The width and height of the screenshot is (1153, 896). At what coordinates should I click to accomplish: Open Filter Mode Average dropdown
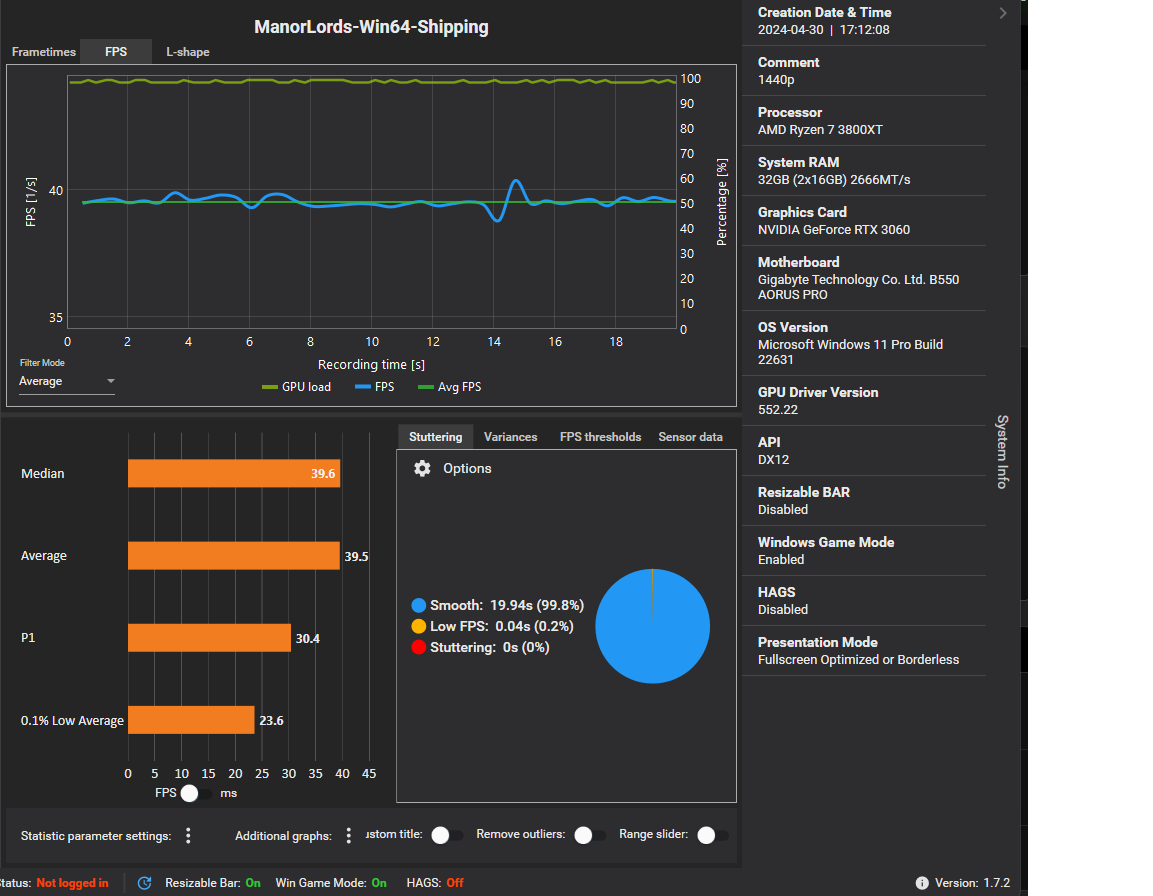click(x=67, y=381)
